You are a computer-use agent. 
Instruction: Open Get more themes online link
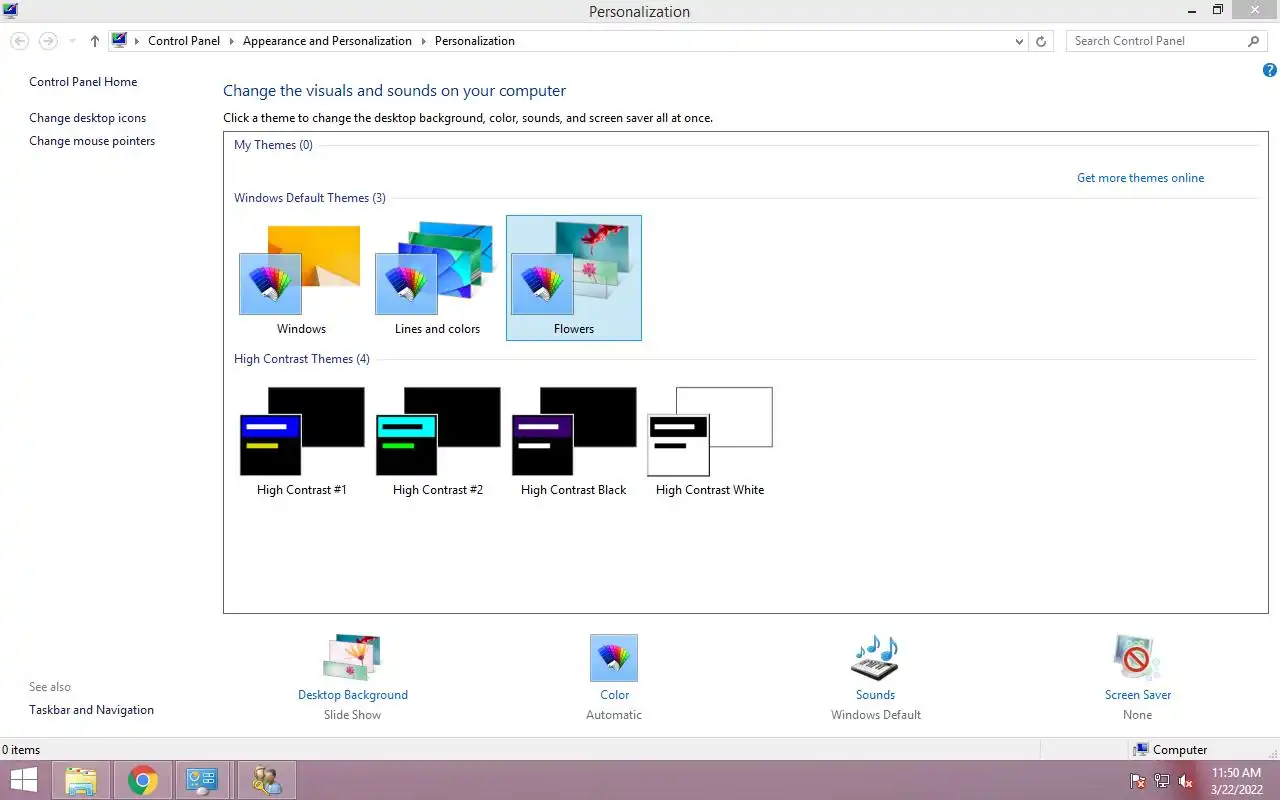point(1140,178)
